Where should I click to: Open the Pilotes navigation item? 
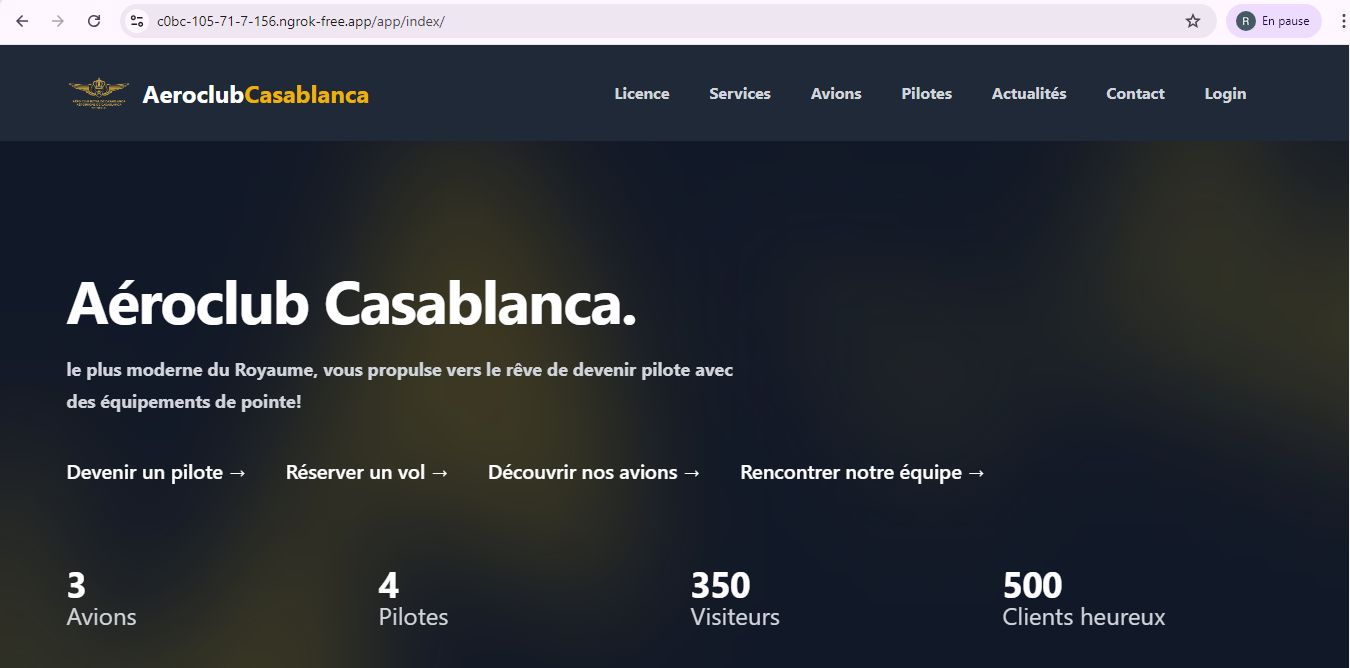pos(927,94)
